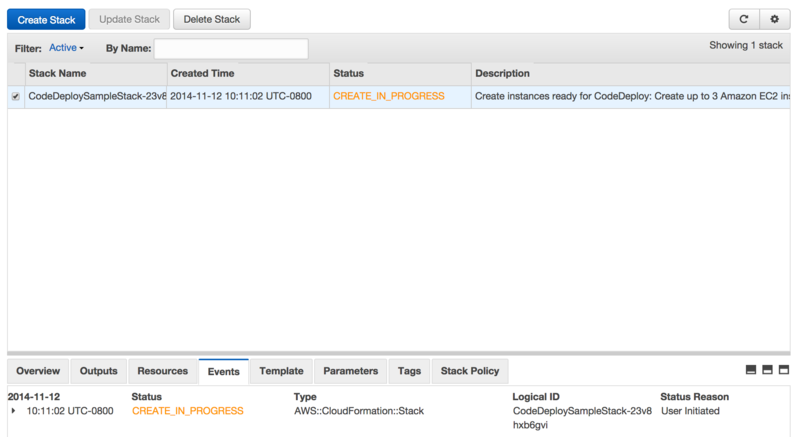Collapse the bottom pane with the first layout icon

[x=751, y=370]
